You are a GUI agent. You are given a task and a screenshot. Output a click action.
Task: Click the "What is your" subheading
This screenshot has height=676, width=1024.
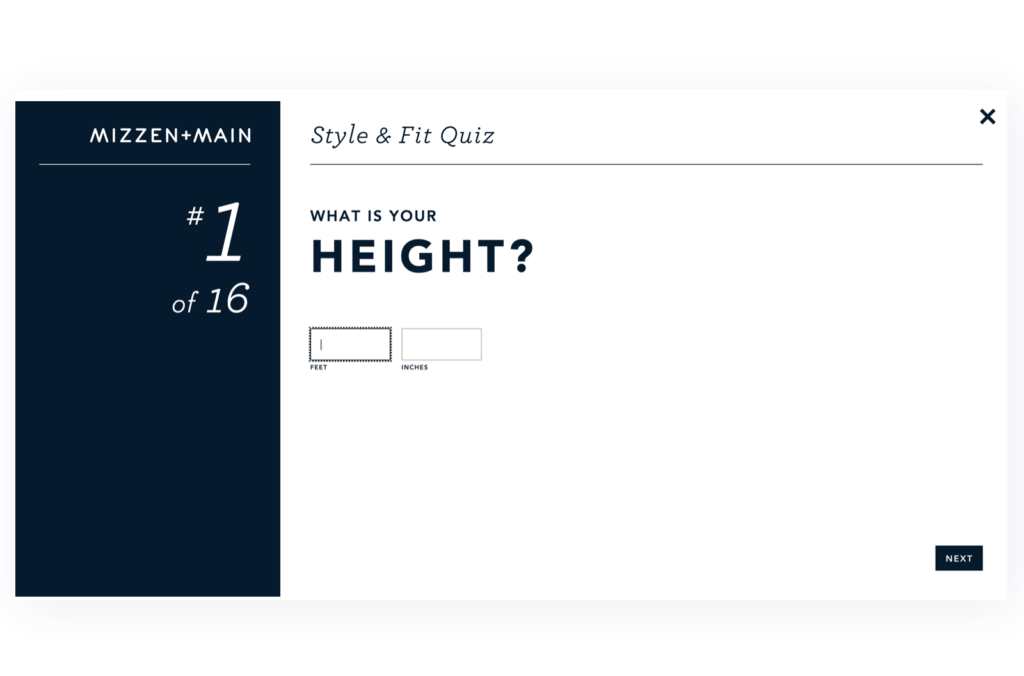[373, 216]
